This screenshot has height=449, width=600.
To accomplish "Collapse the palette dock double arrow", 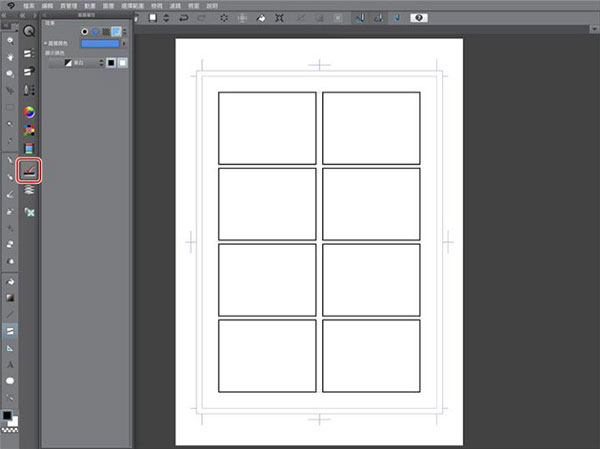I will 23,15.
